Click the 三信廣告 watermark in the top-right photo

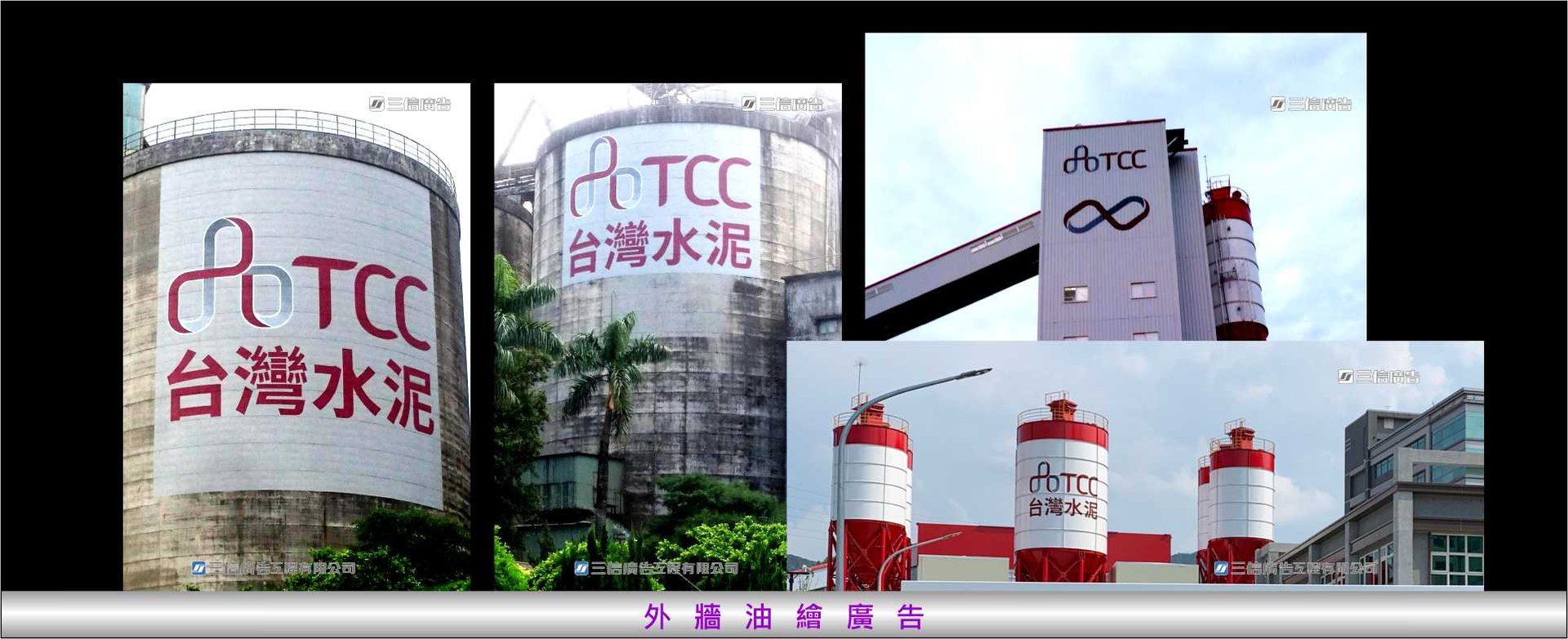click(1311, 104)
